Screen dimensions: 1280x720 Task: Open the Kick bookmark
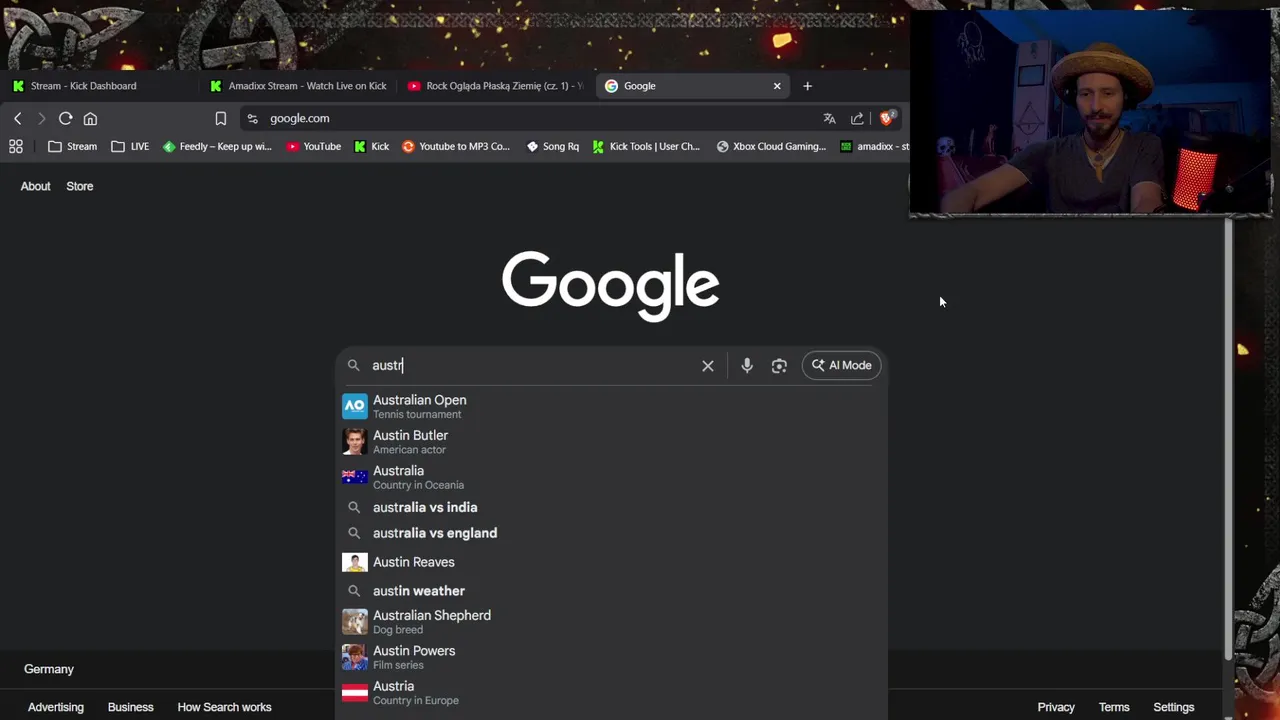pyautogui.click(x=371, y=146)
